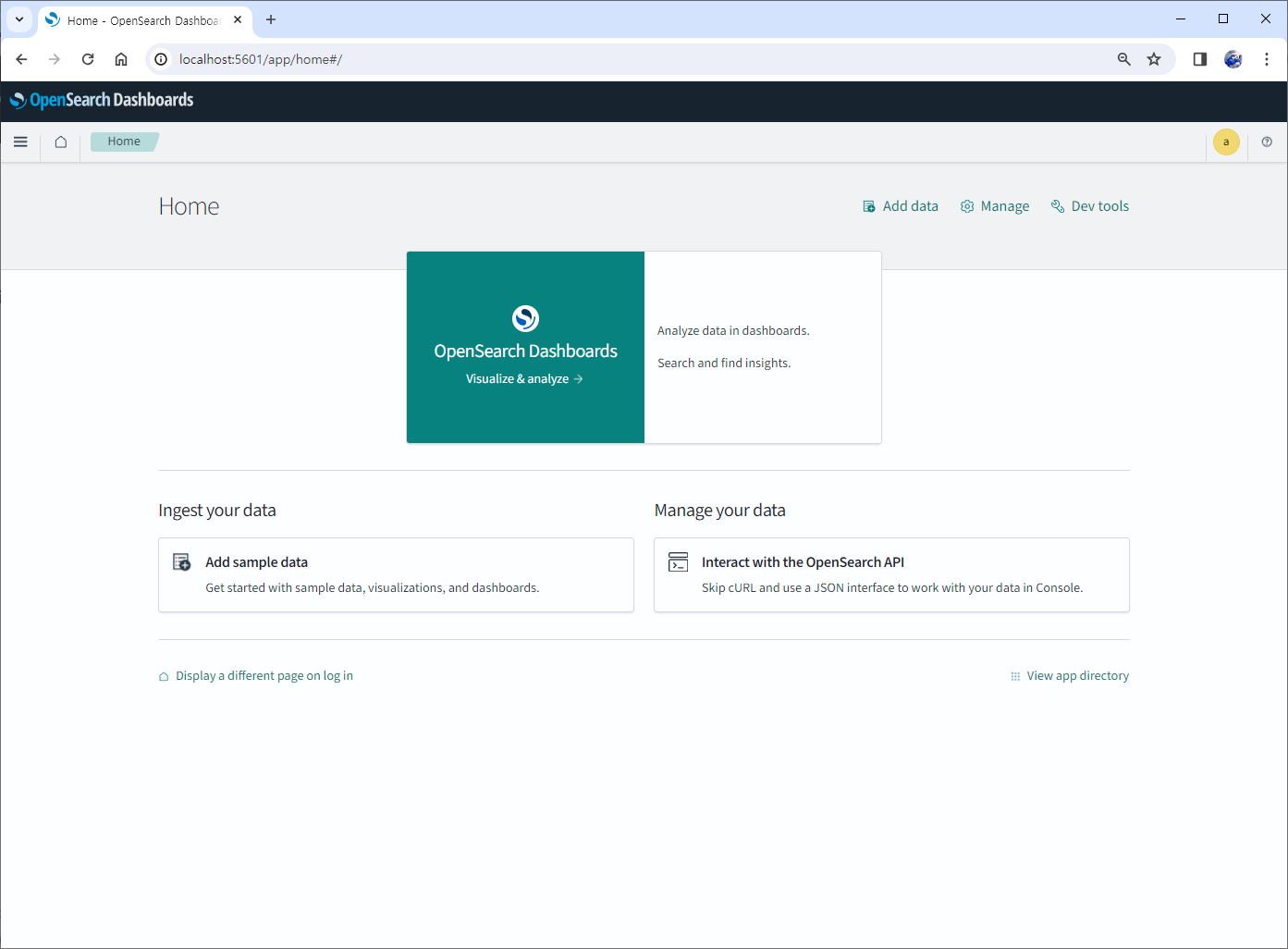Viewport: 1288px width, 949px height.
Task: Click the browser back arrow
Action: pyautogui.click(x=21, y=59)
